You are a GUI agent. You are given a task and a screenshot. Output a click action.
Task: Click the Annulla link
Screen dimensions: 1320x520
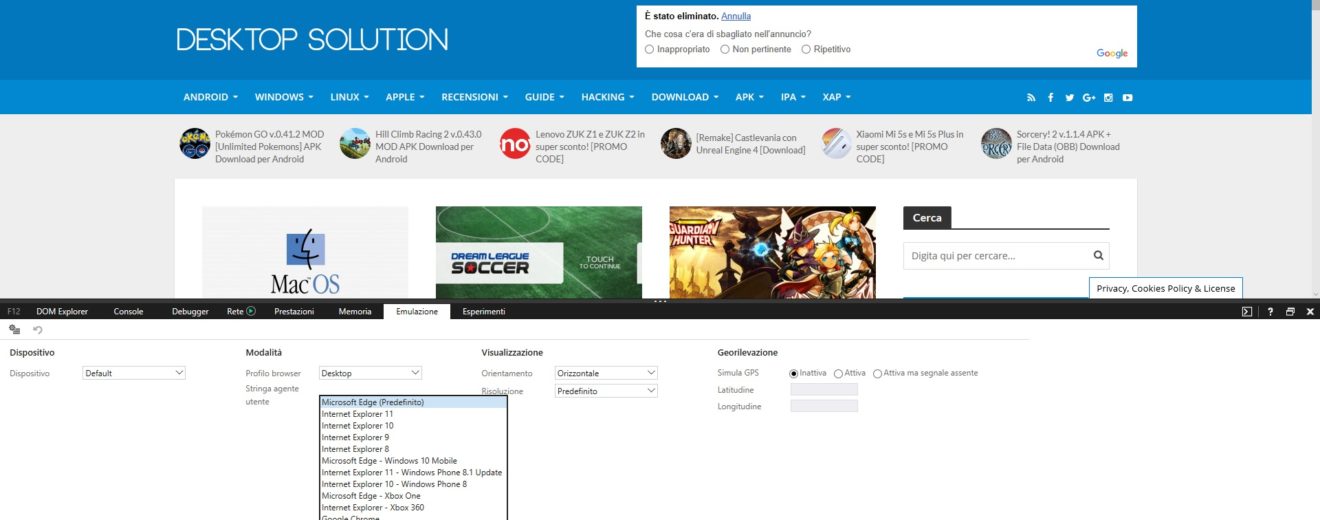coord(736,16)
